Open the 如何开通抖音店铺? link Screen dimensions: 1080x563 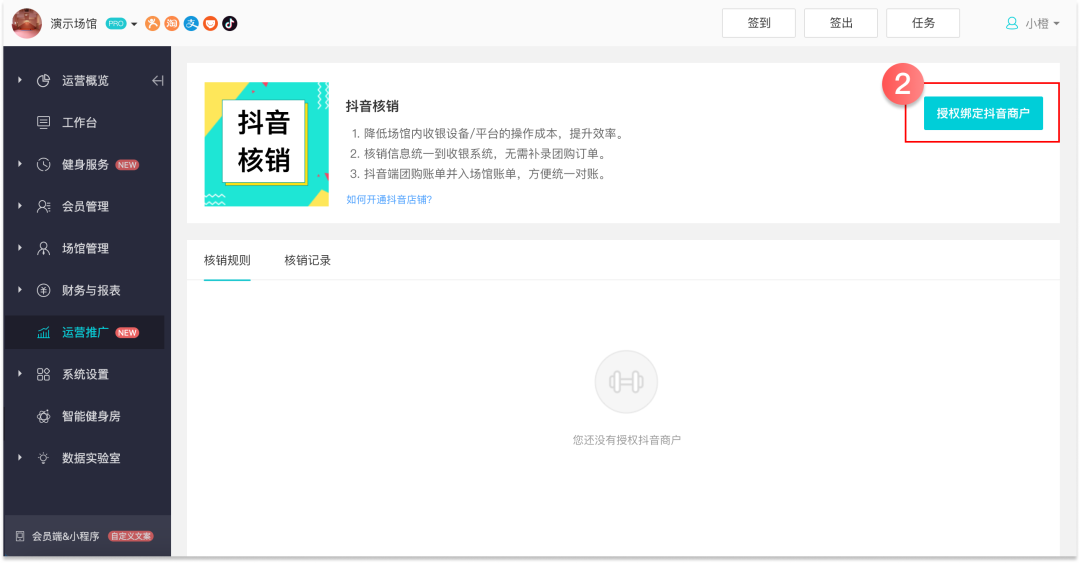tap(389, 199)
